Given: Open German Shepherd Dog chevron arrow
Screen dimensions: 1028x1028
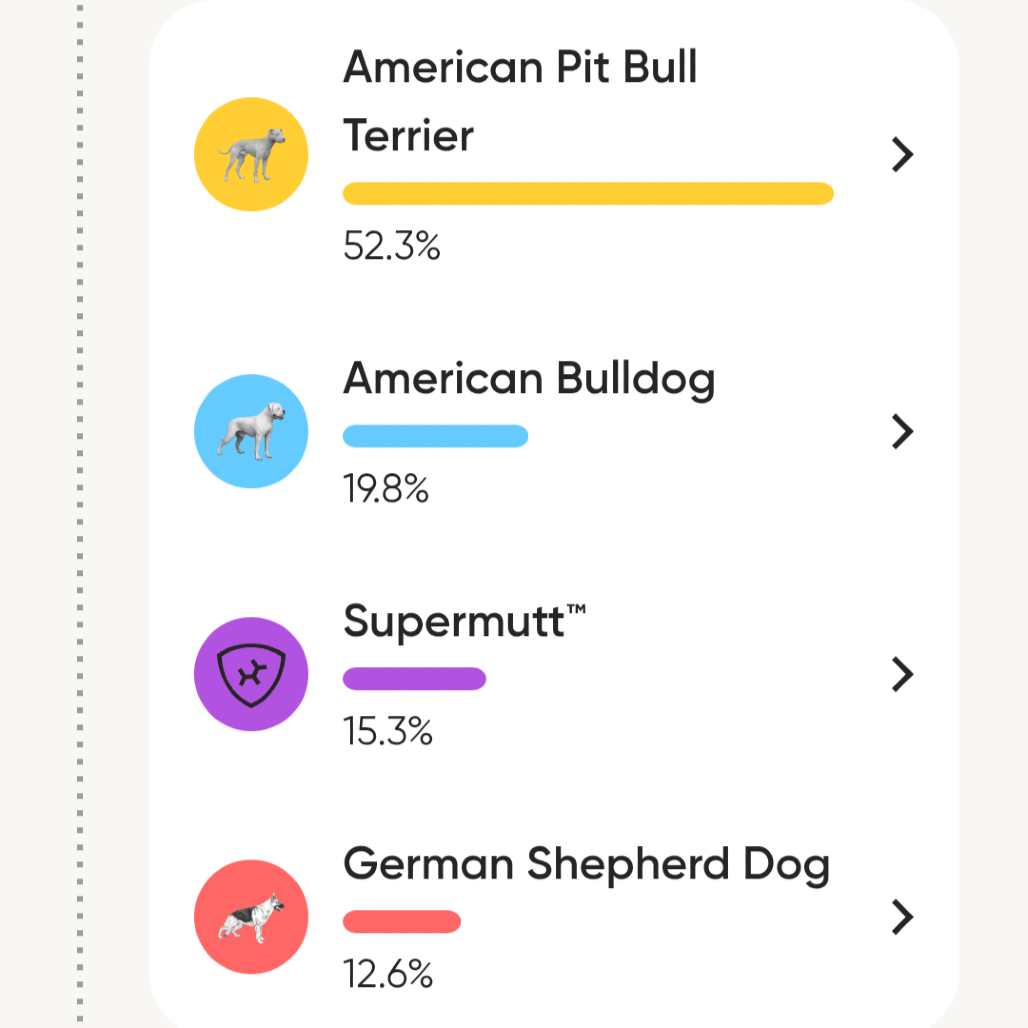Looking at the screenshot, I should point(902,917).
